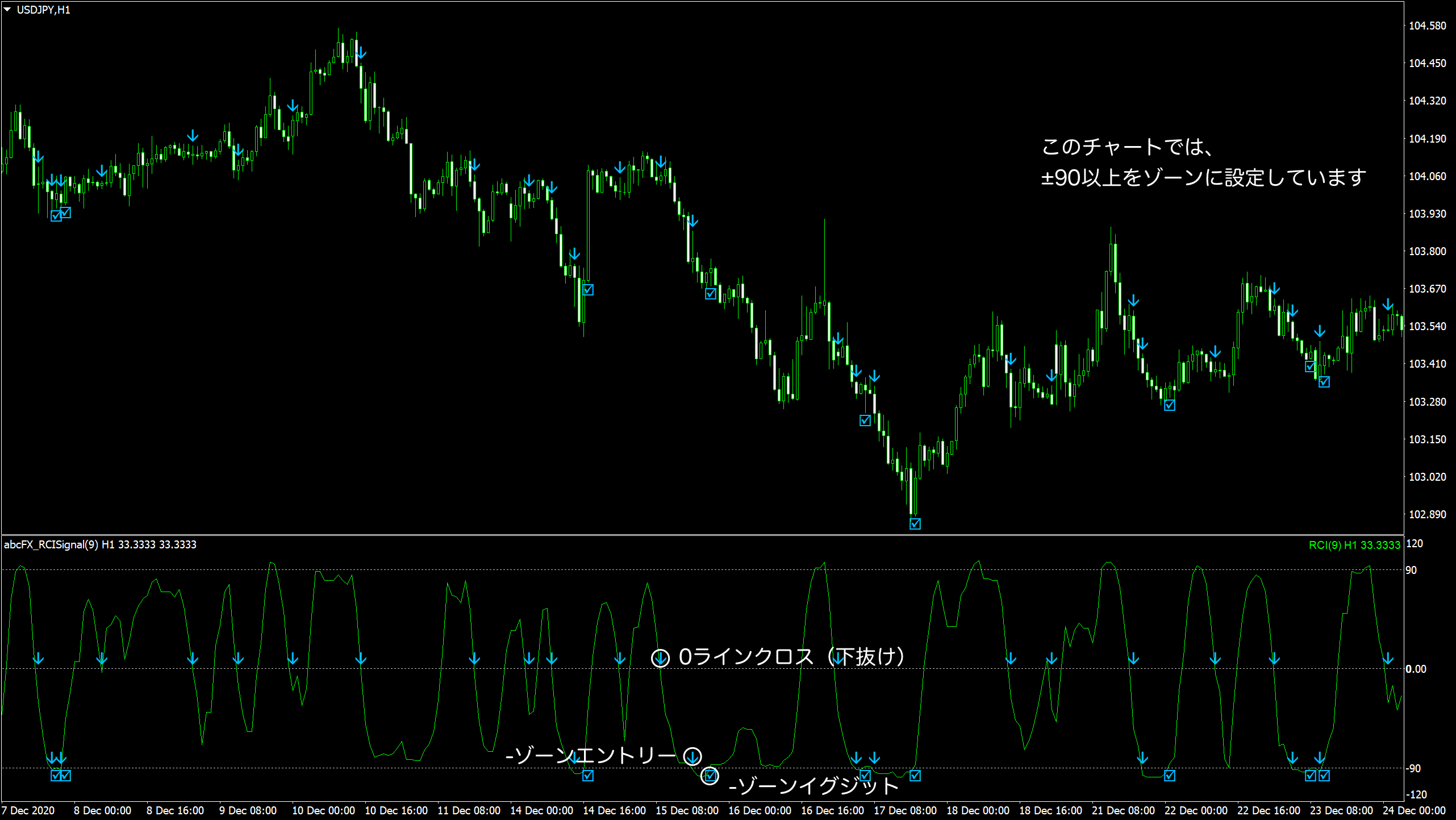Expand the dropdown triangle beside USDJPY,H1
Screen dimensions: 1456x820
[8, 9]
